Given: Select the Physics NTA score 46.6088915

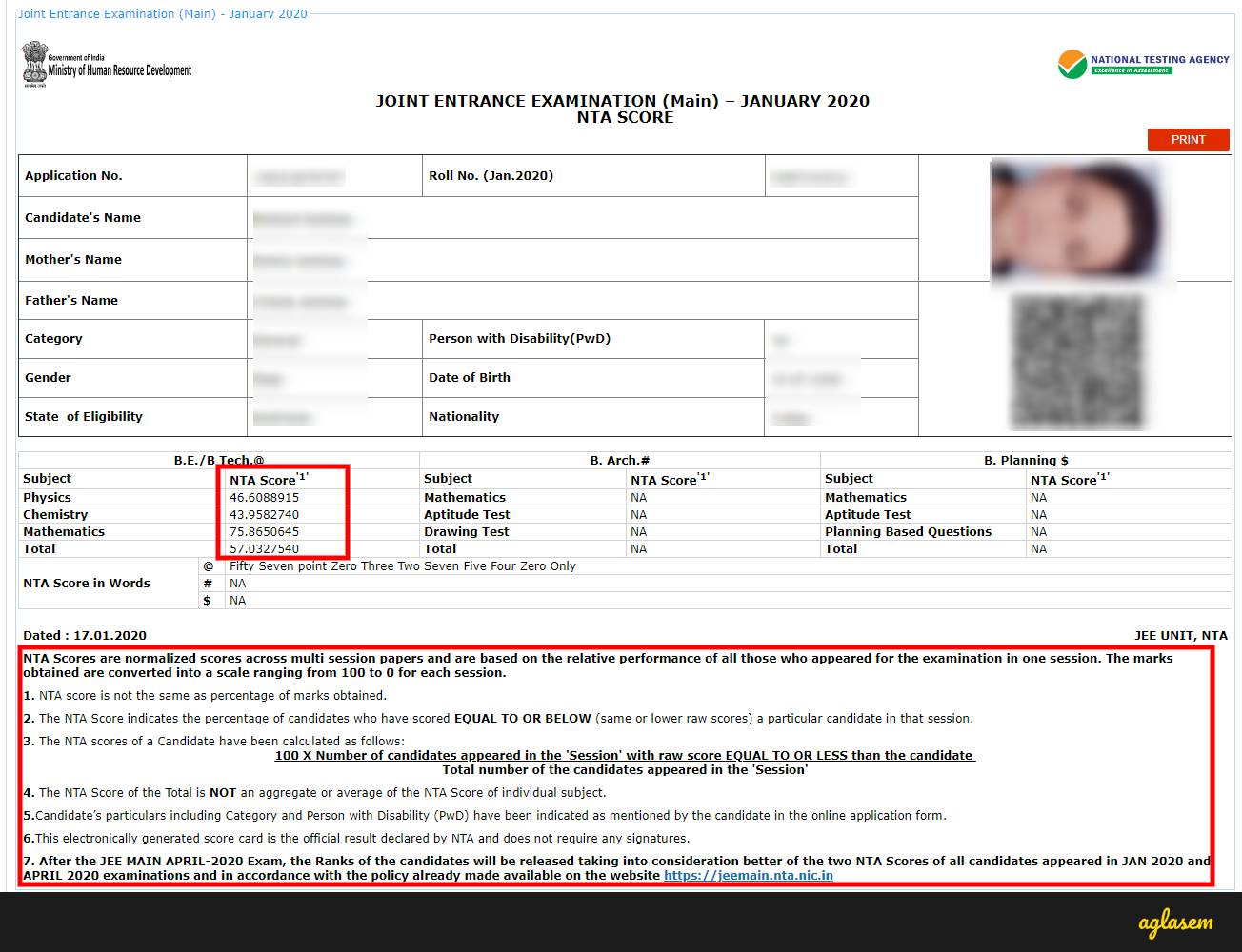Looking at the screenshot, I should (264, 498).
